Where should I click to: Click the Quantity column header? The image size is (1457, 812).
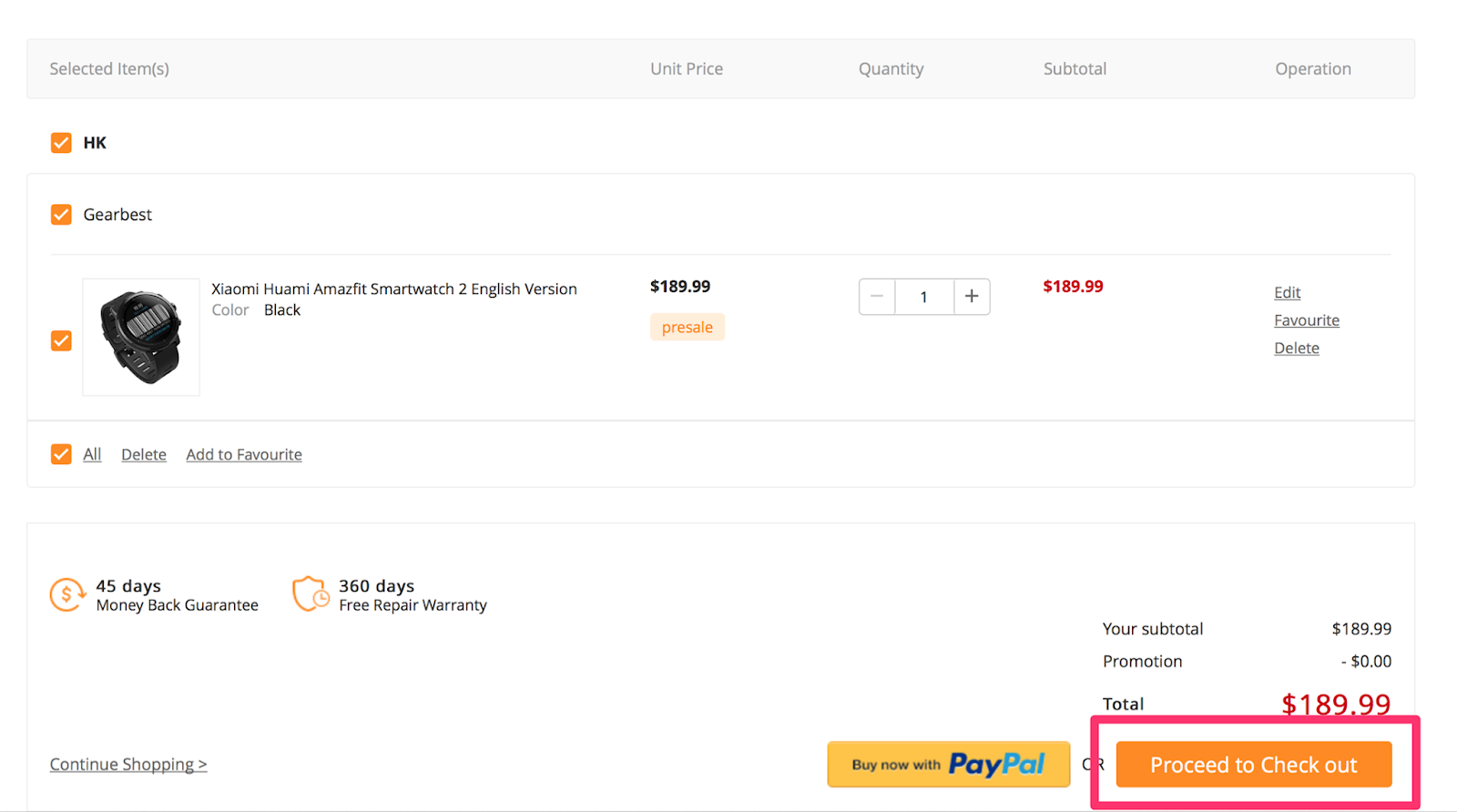pos(892,69)
